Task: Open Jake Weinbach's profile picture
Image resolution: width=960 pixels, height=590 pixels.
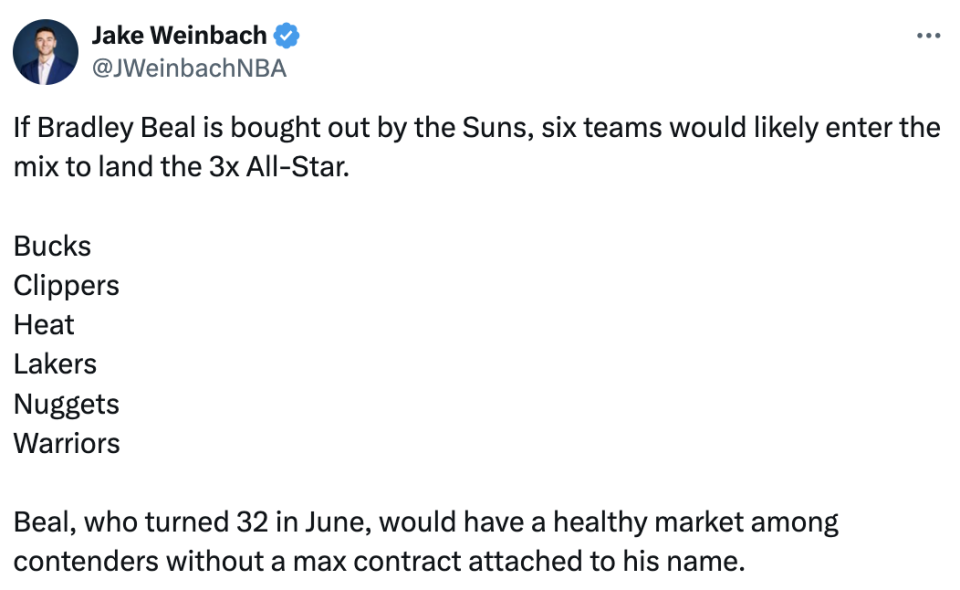Action: click(x=45, y=52)
